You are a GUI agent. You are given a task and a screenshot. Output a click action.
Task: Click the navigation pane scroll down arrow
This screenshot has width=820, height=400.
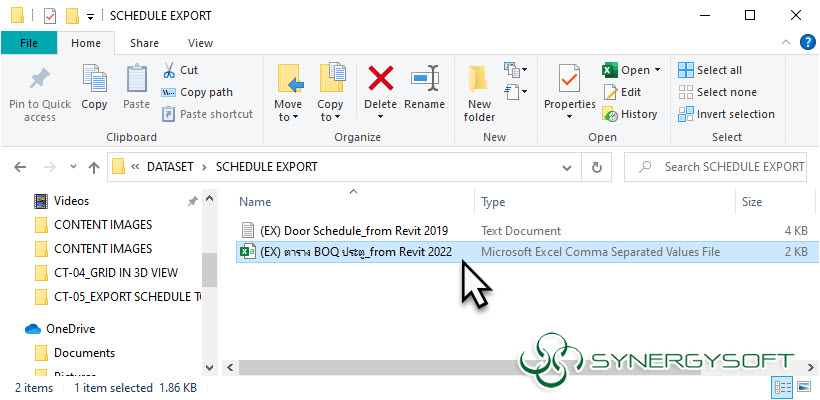(x=209, y=368)
